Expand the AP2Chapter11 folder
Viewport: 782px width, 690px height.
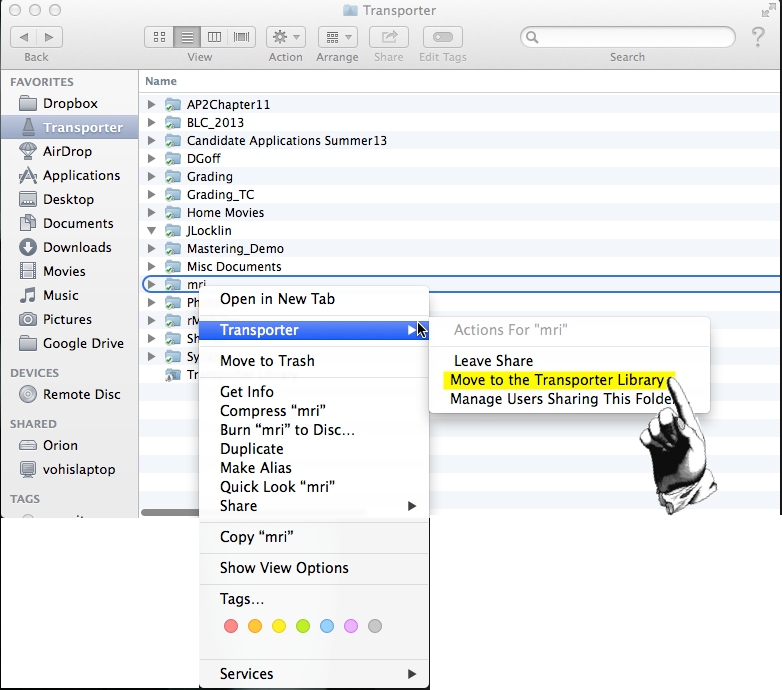pyautogui.click(x=151, y=104)
